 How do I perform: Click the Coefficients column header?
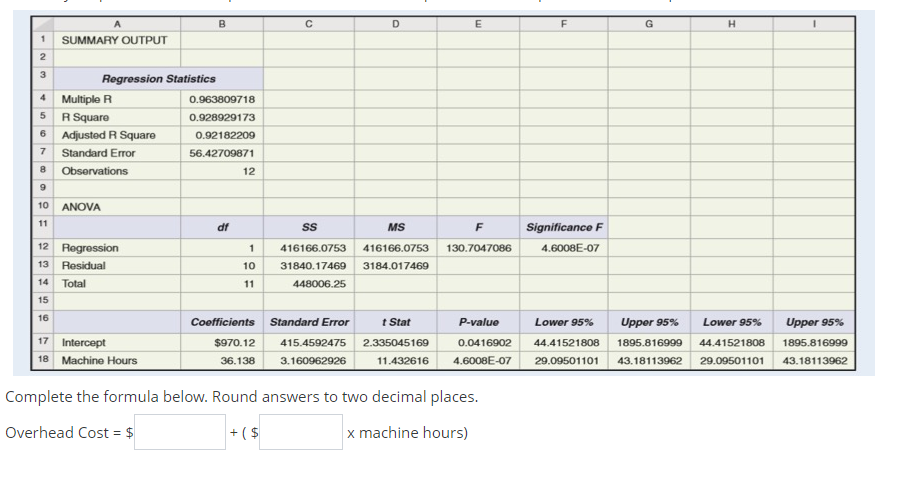click(x=222, y=322)
